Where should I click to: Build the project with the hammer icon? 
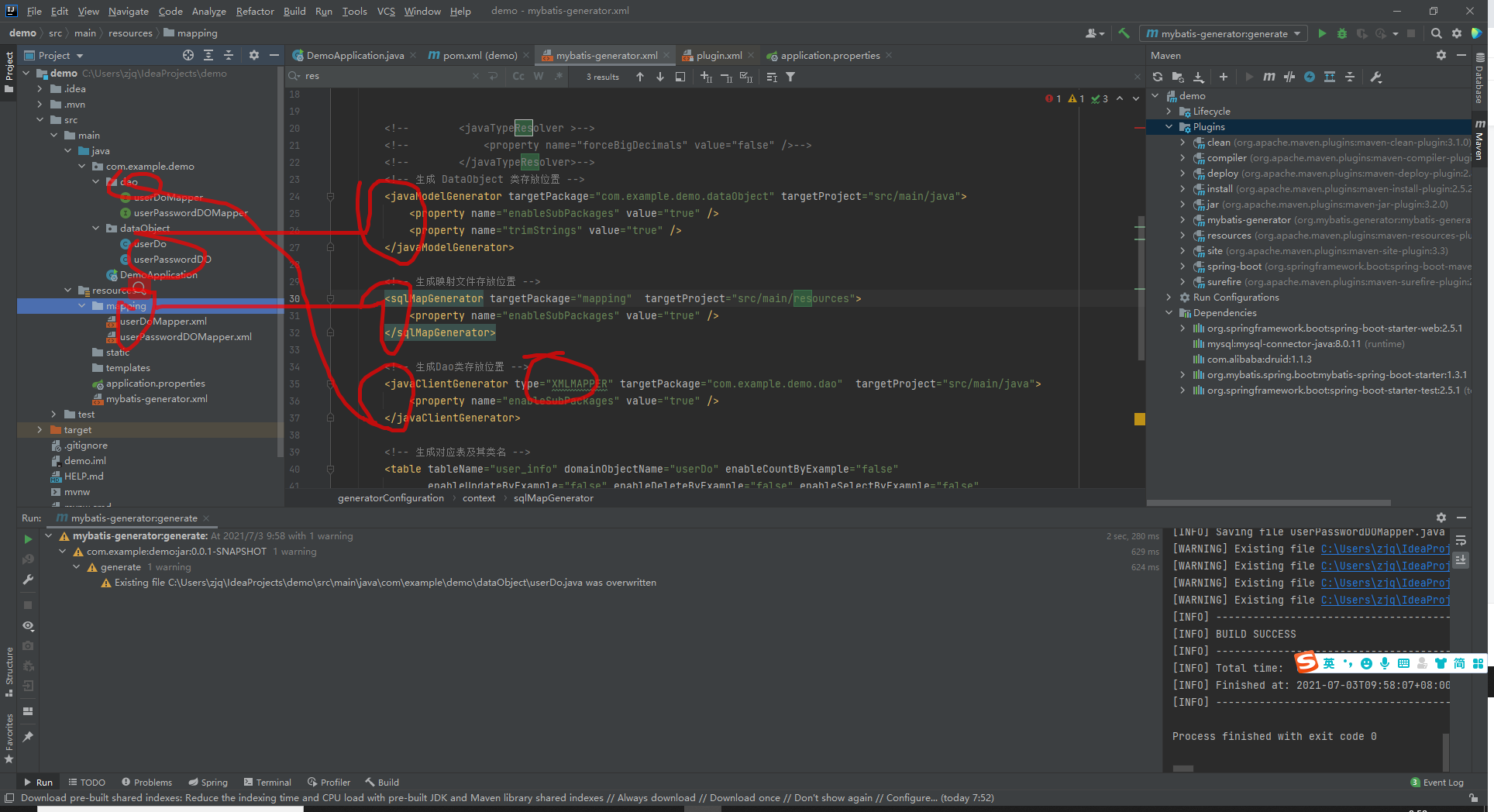[1124, 33]
